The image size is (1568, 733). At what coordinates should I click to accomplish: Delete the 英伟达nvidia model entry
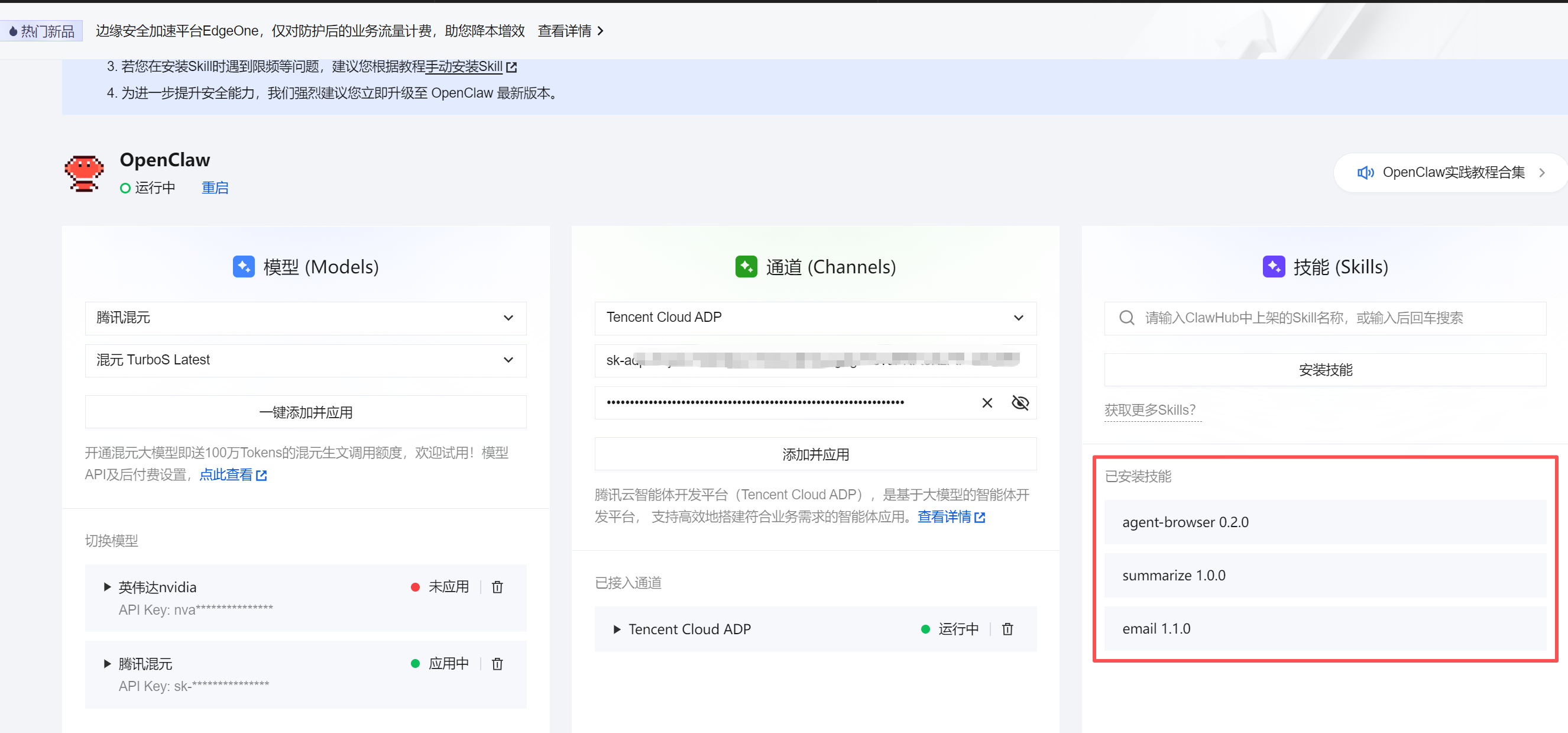coord(497,587)
